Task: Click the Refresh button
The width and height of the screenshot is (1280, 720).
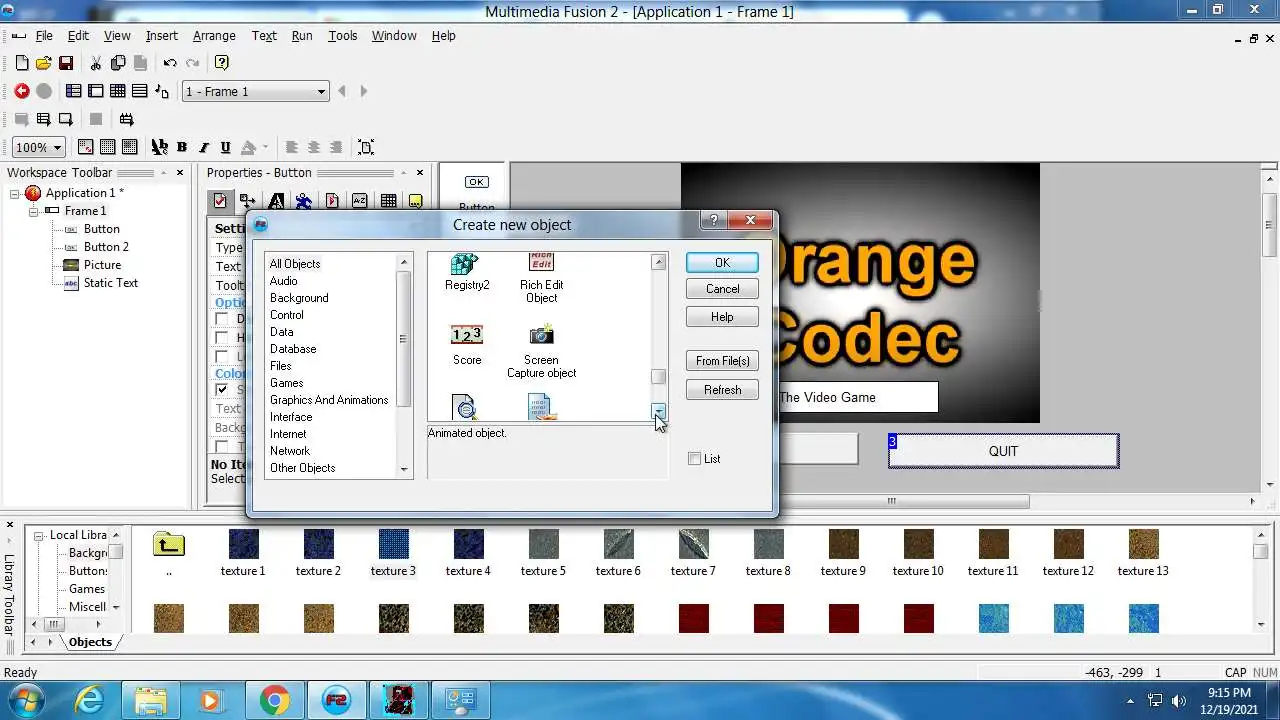Action: click(x=722, y=390)
